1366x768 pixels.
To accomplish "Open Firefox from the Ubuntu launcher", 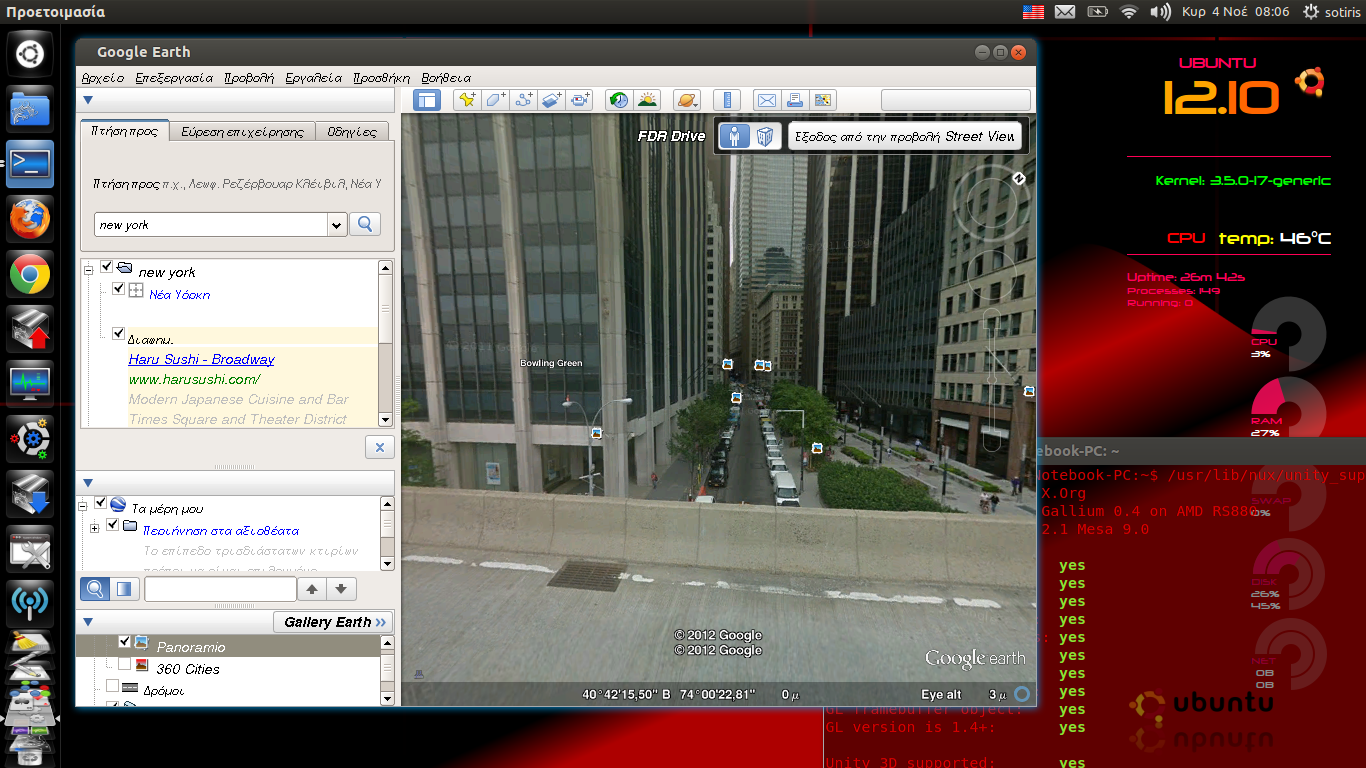I will click(x=30, y=218).
